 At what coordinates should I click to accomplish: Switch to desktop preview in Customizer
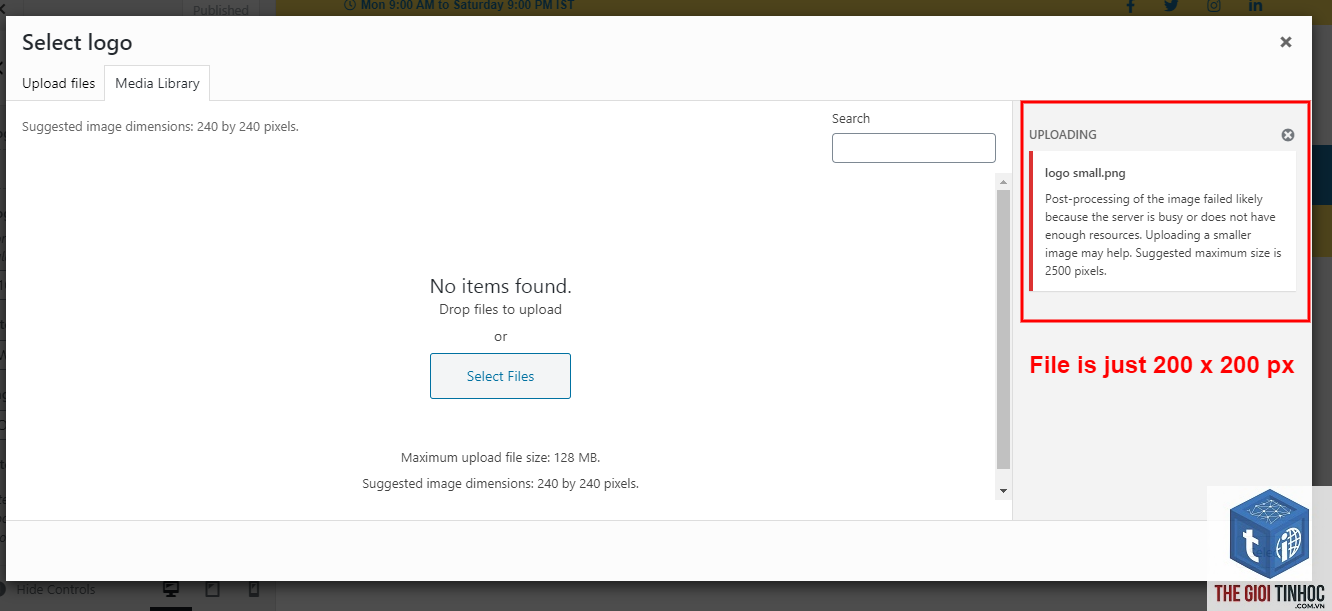pyautogui.click(x=171, y=590)
